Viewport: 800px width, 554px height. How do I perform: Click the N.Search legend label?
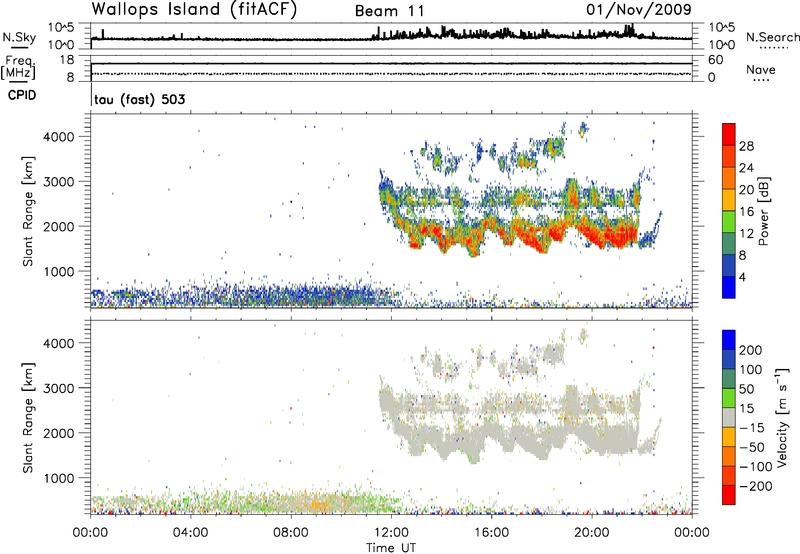772,37
